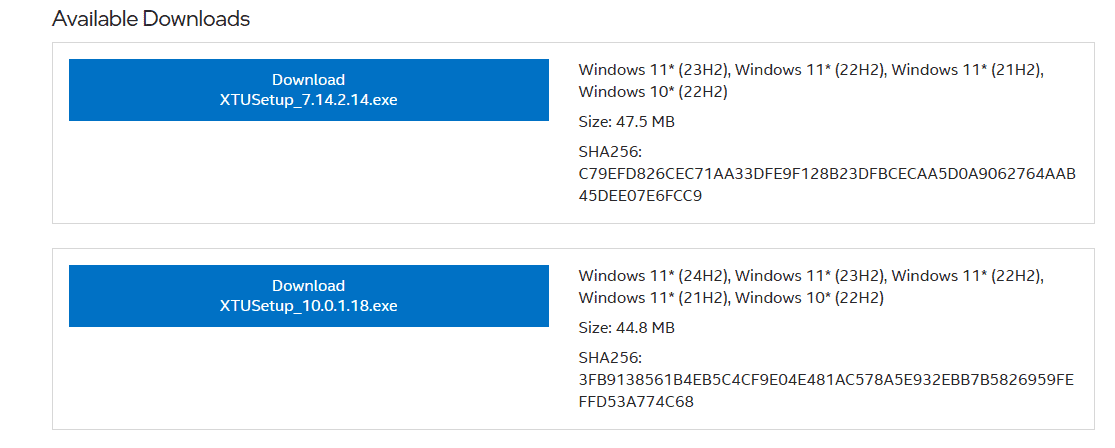The height and width of the screenshot is (448, 1115).
Task: Click the hash line starting with C79EFD826
Action: [827, 174]
